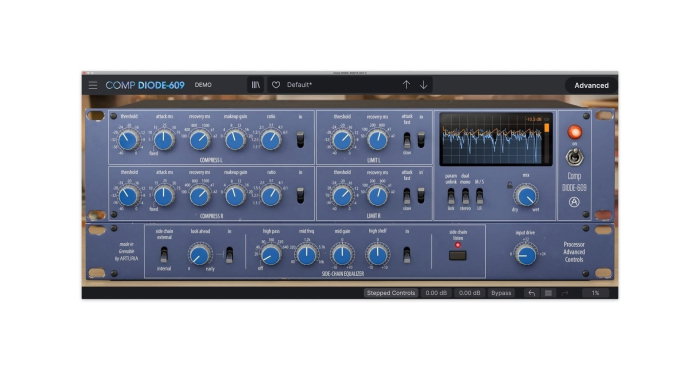This screenshot has width=700, height=372.
Task: Click the side-chain EQ mid gain knob
Action: pyautogui.click(x=342, y=255)
